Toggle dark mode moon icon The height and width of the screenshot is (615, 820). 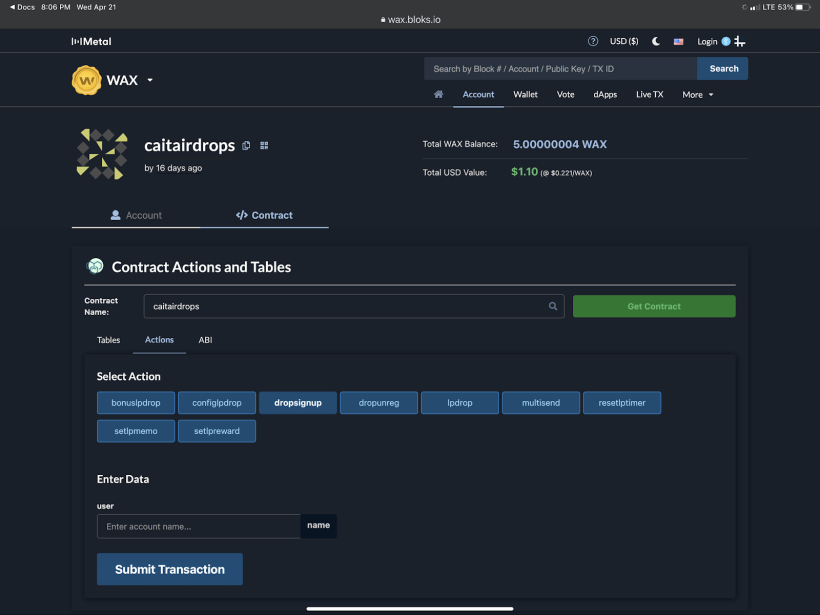[x=656, y=41]
